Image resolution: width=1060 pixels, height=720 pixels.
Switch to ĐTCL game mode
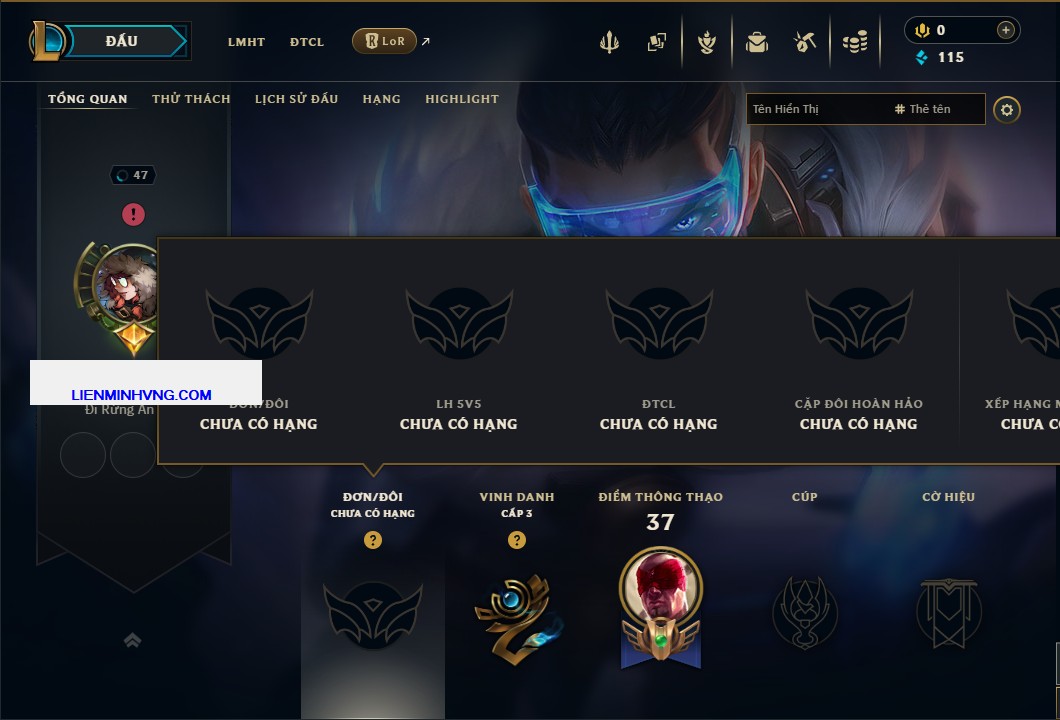307,42
